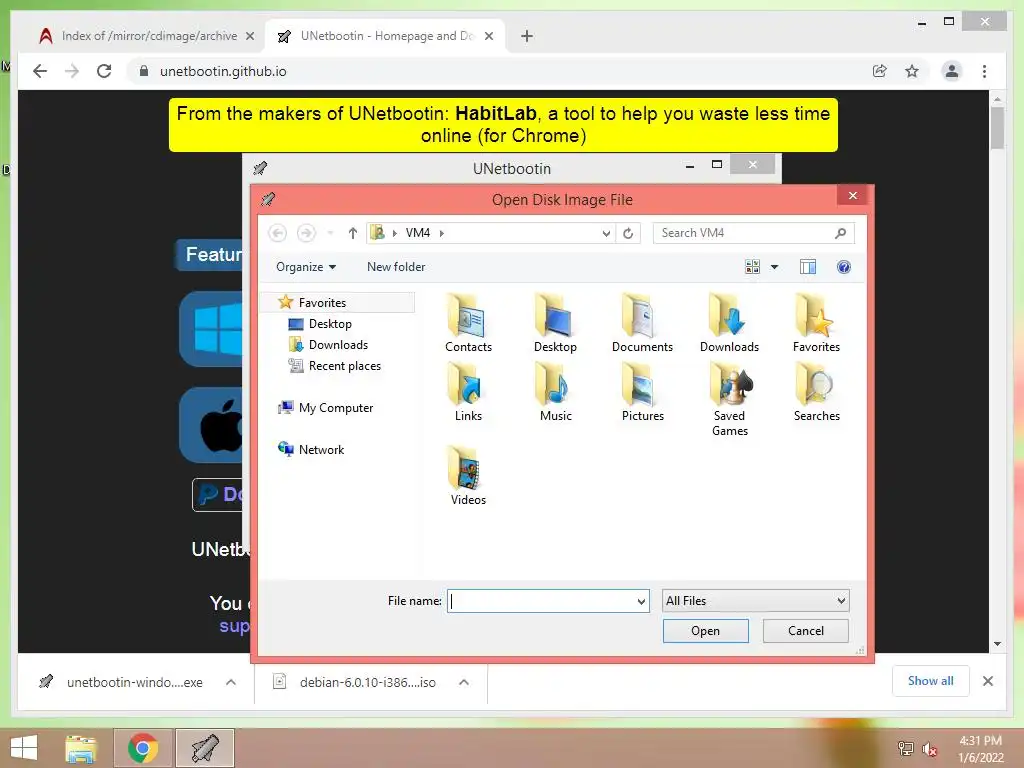
Task: Open the debian iso download options chevron
Action: coord(464,682)
